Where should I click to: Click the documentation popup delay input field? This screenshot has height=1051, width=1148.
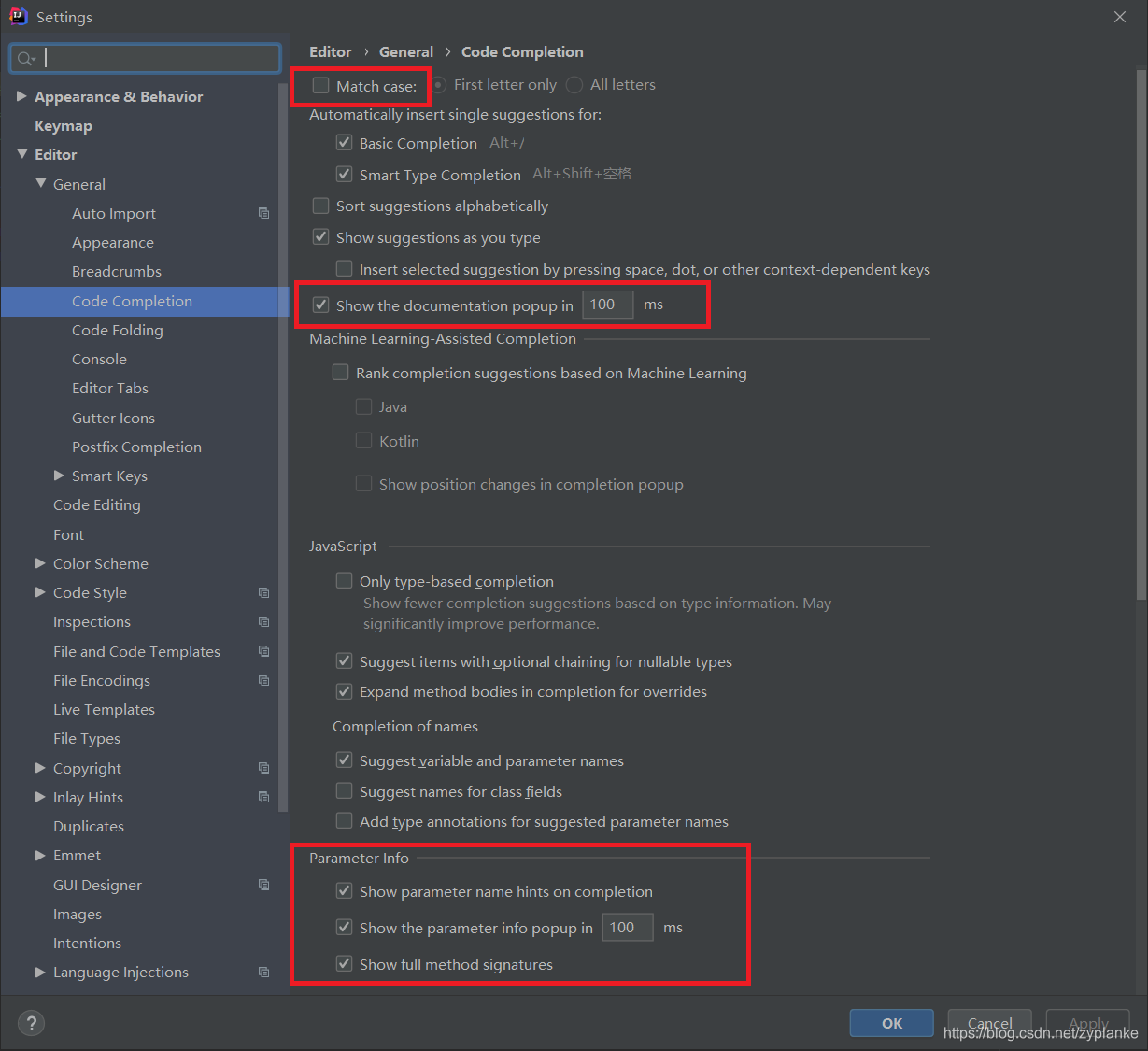607,305
